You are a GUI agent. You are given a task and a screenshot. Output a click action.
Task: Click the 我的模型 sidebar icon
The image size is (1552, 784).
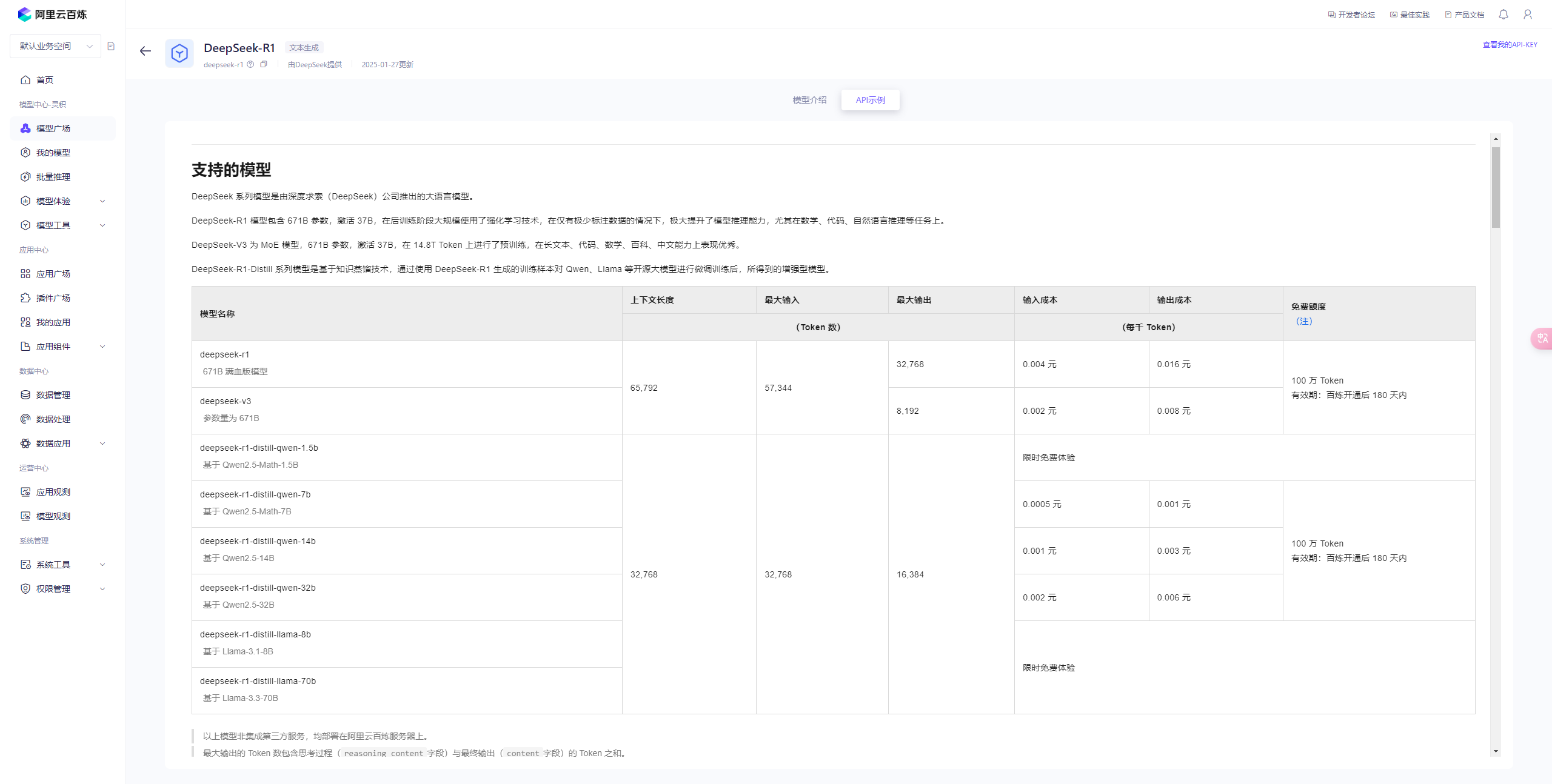(x=25, y=153)
